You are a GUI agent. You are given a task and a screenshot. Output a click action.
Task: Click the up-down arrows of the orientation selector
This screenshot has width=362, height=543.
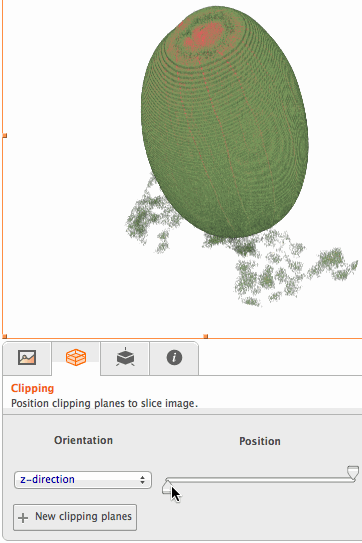click(142, 480)
